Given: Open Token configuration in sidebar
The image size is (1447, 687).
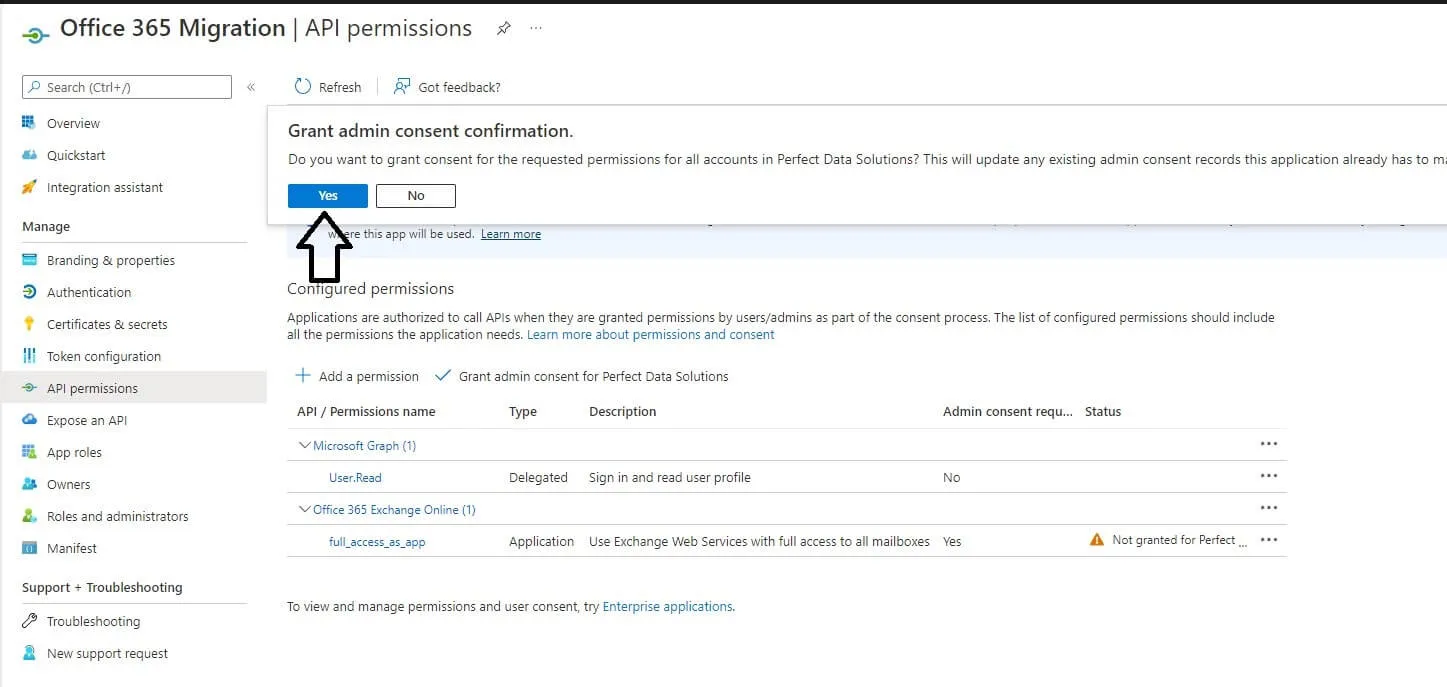Looking at the screenshot, I should pos(104,356).
